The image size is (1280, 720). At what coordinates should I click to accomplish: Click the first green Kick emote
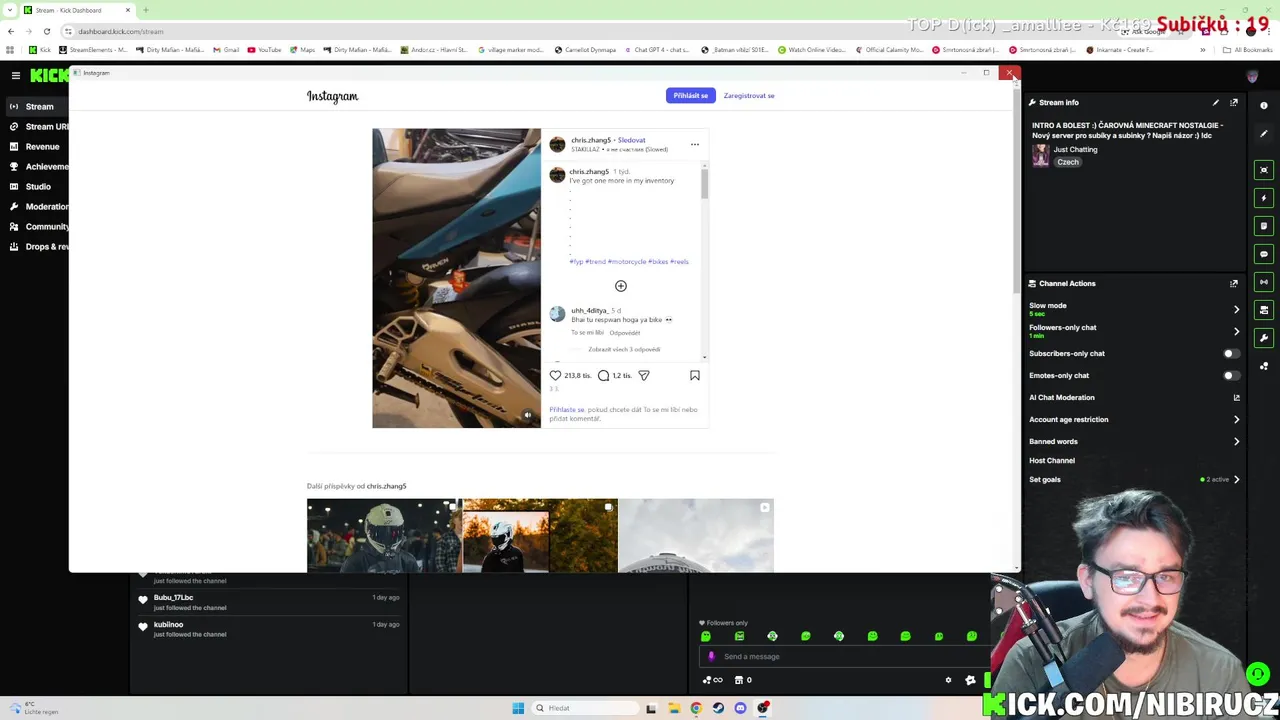[x=706, y=636]
